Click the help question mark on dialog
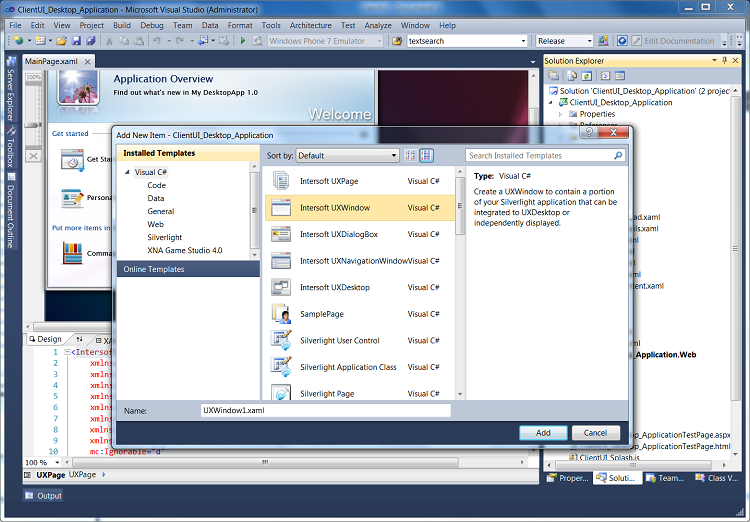 coord(590,132)
